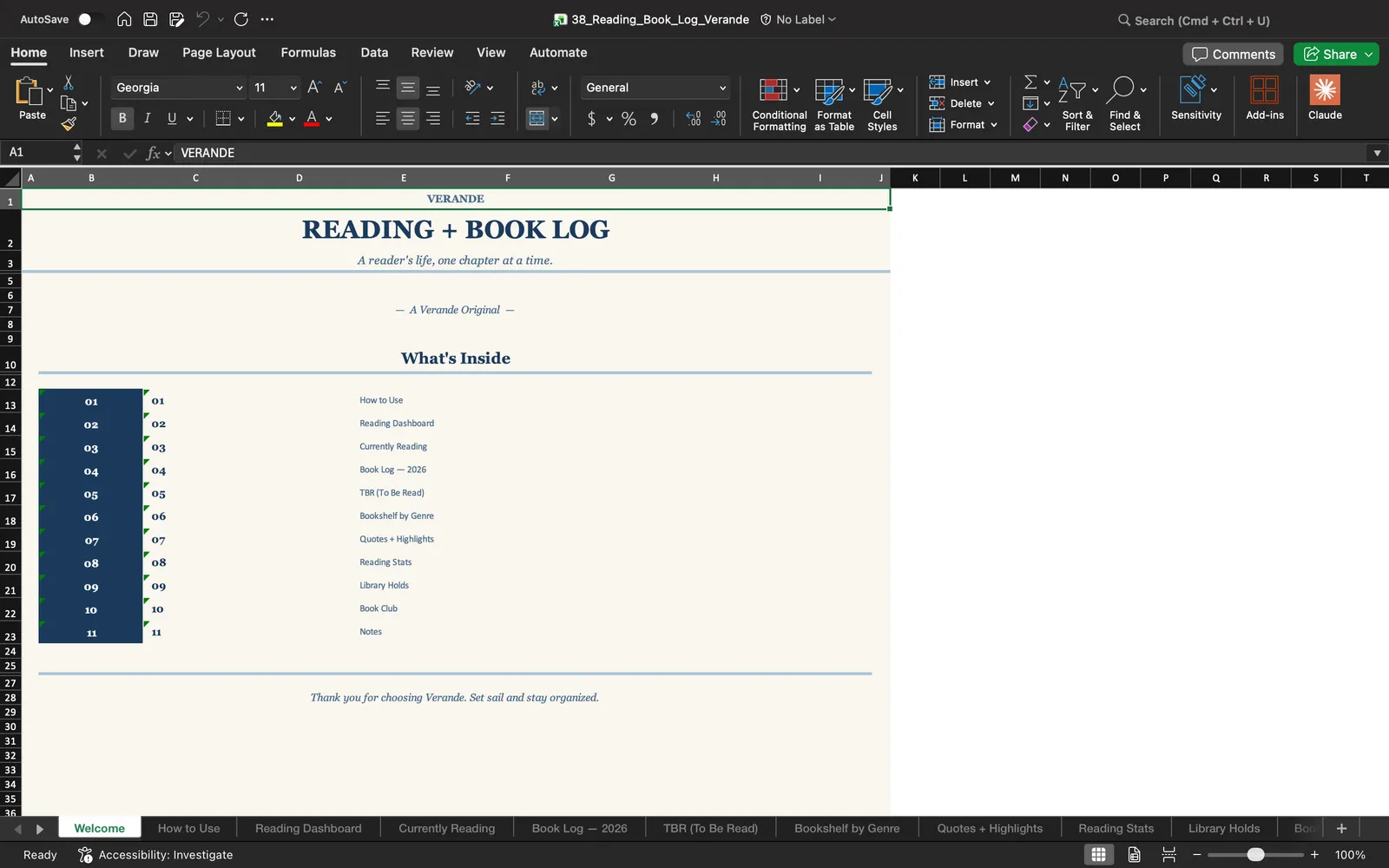1389x868 pixels.
Task: Open Sort & Filter icon
Action: pyautogui.click(x=1072, y=90)
